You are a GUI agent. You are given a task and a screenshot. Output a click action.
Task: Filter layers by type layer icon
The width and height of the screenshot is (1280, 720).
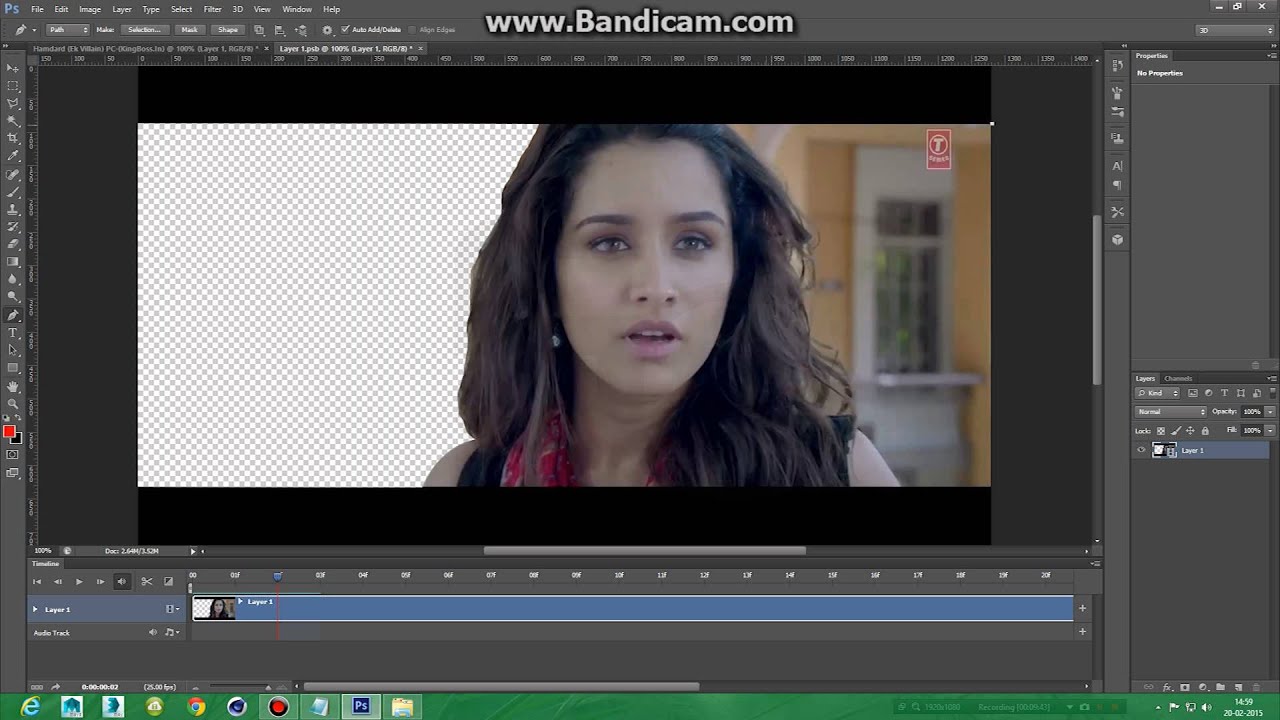(x=1225, y=393)
